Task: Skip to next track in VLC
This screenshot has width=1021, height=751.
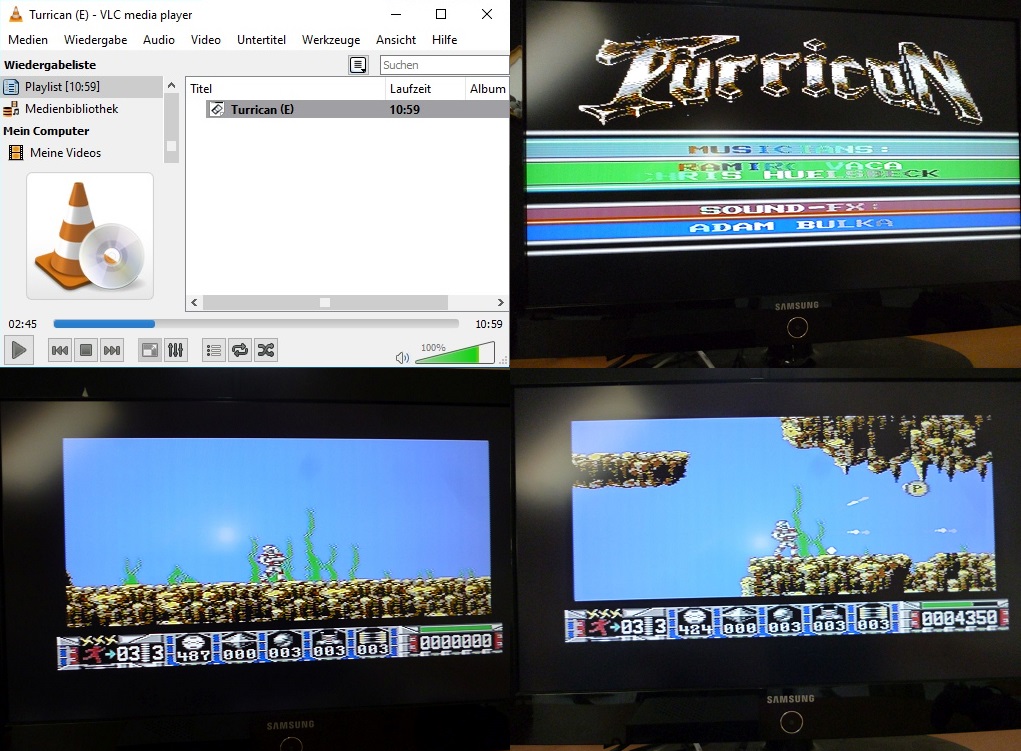Action: coord(112,350)
